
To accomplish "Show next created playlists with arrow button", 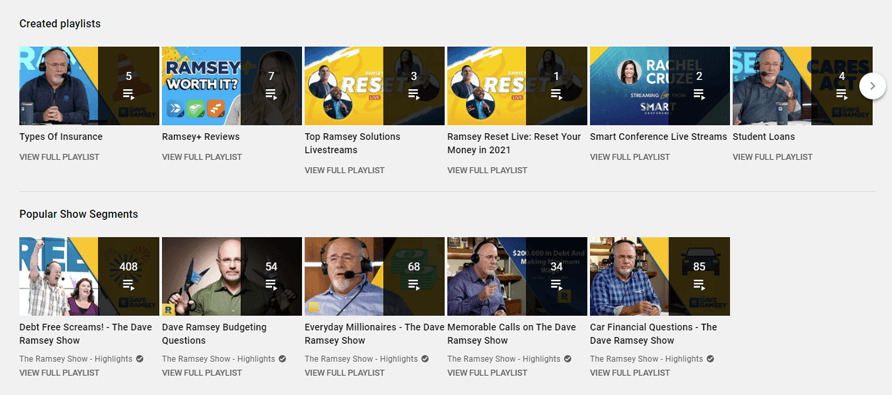I will pos(873,86).
